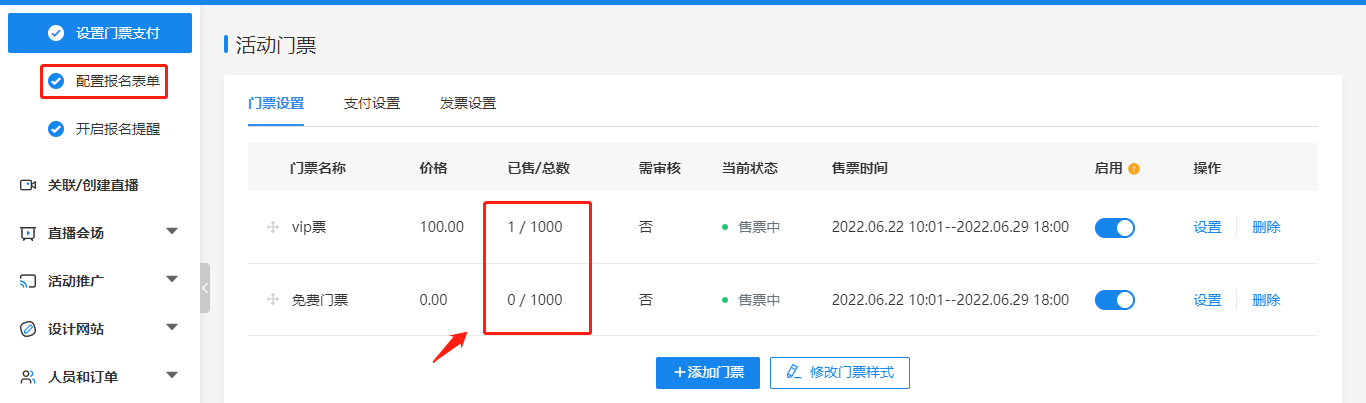Expand the 人员和订单 menu arrow

(172, 376)
